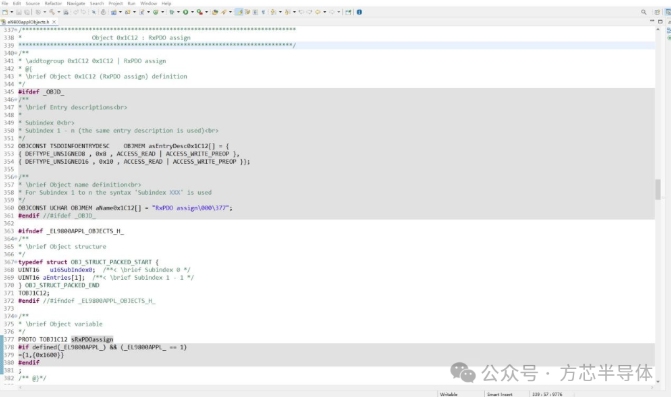
Task: Click the Back navigation arrow icon
Action: point(318,12)
